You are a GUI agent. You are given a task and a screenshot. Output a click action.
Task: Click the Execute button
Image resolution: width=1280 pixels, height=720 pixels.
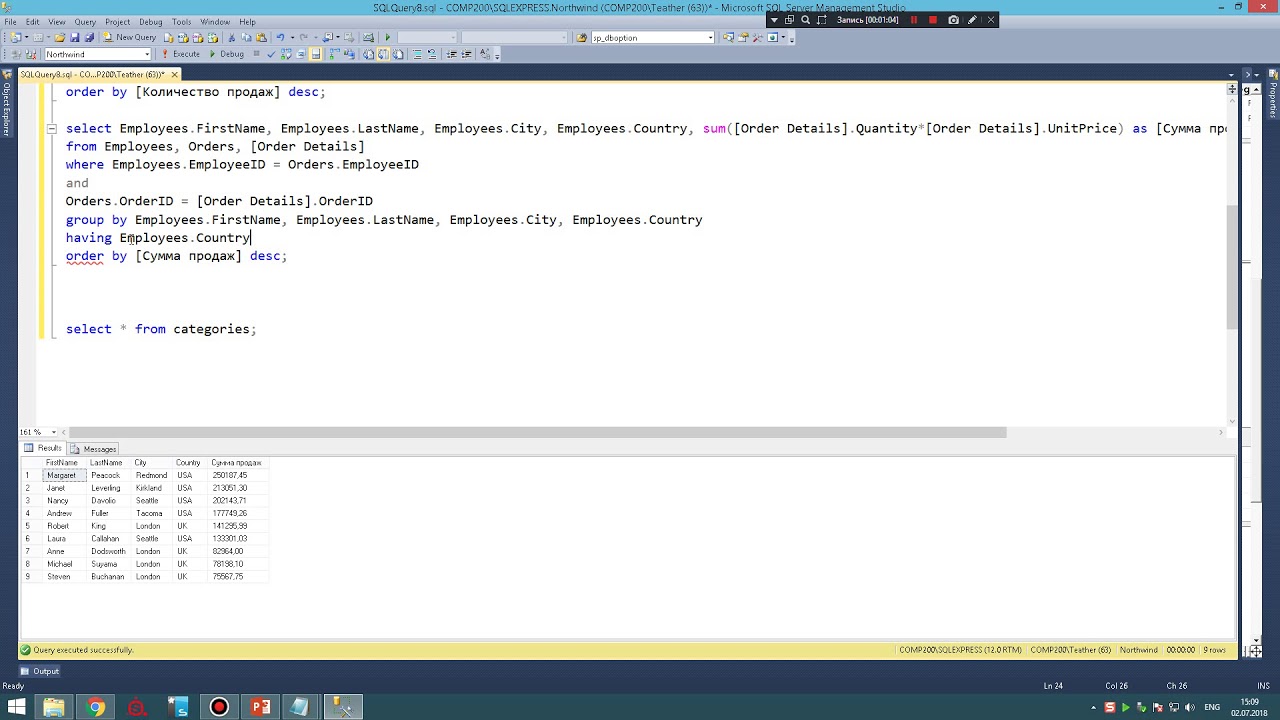pyautogui.click(x=180, y=54)
